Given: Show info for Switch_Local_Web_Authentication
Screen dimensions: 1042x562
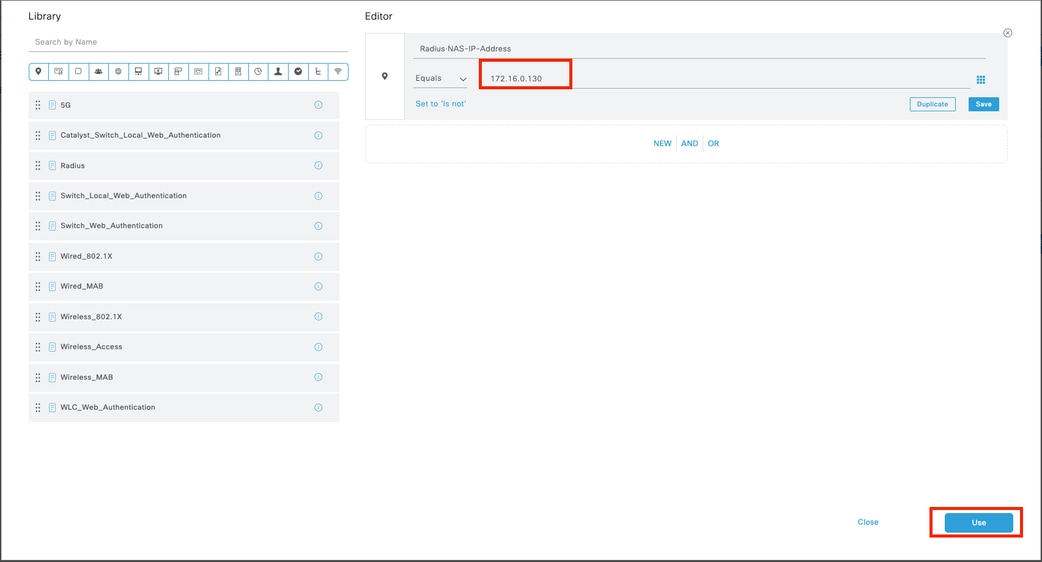Looking at the screenshot, I should 318,196.
